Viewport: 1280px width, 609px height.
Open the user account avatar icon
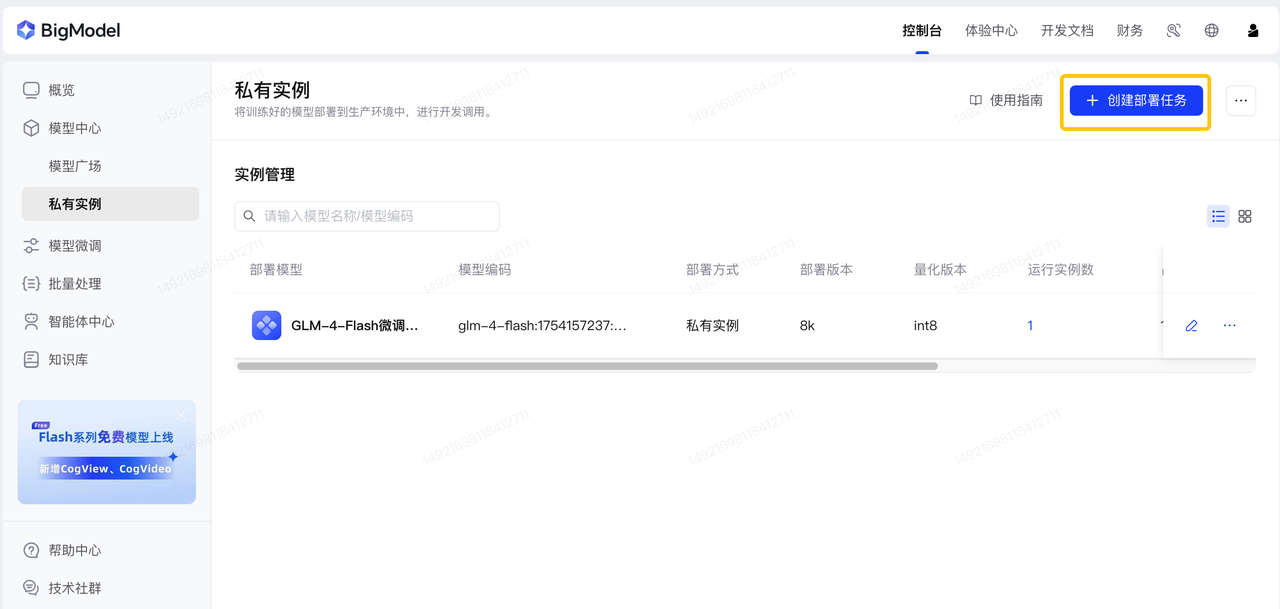click(1253, 30)
